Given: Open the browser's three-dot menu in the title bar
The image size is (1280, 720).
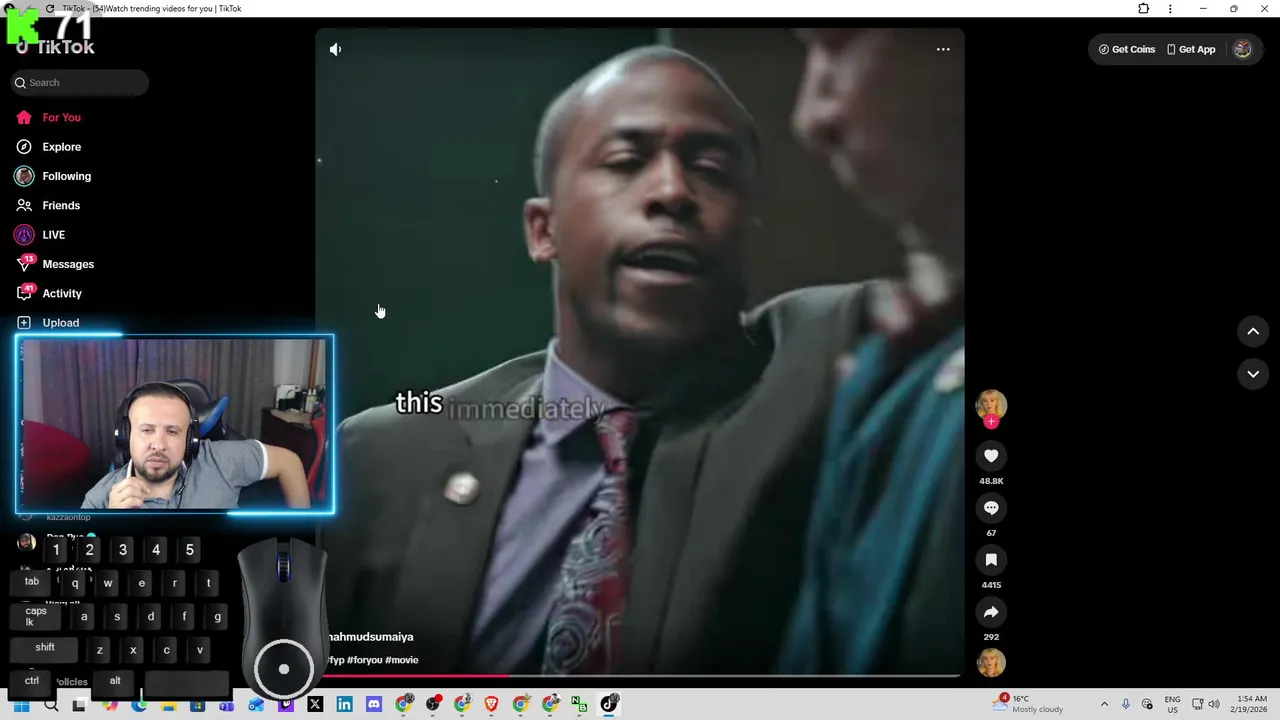Looking at the screenshot, I should click(1170, 9).
